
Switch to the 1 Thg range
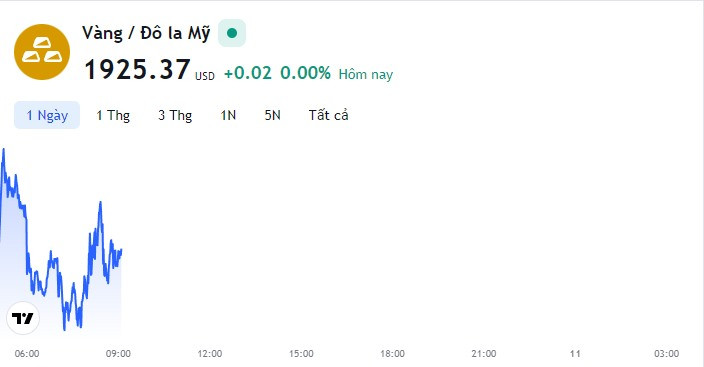[x=113, y=115]
